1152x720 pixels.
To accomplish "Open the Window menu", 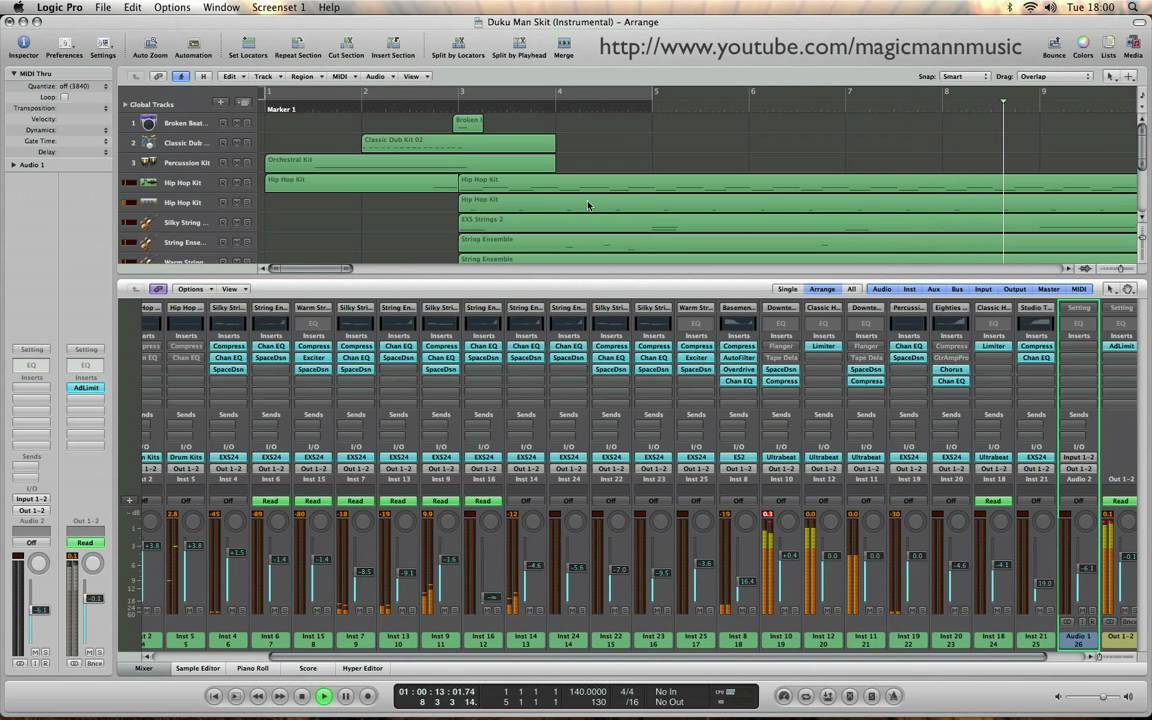I will click(221, 7).
